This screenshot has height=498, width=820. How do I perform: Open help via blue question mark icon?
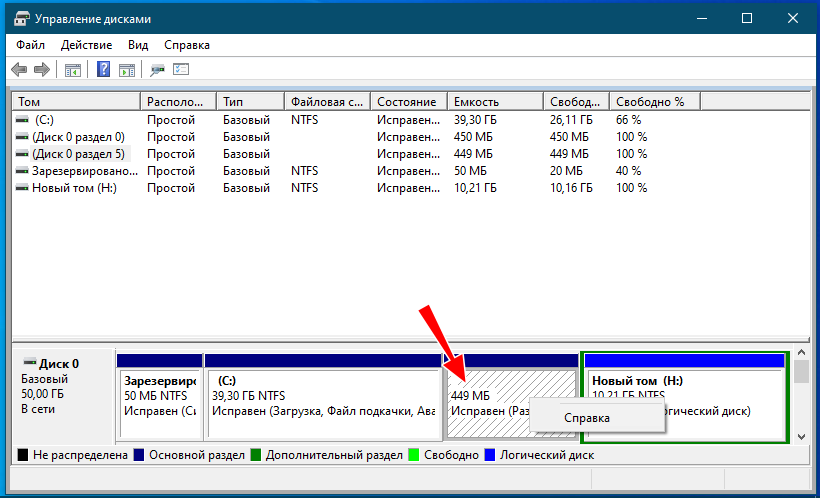point(103,69)
